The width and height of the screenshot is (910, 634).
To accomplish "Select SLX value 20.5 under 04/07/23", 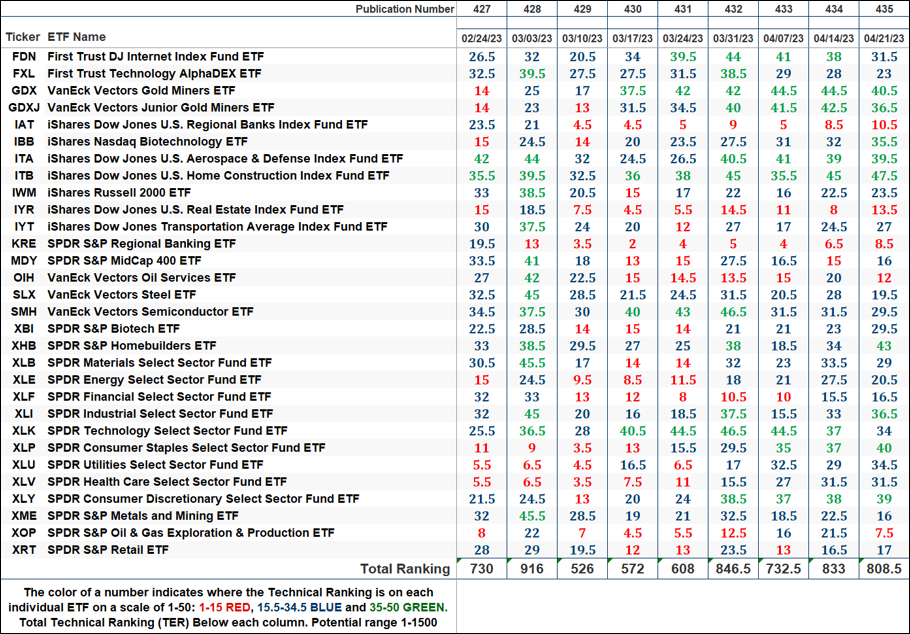I will pyautogui.click(x=783, y=295).
